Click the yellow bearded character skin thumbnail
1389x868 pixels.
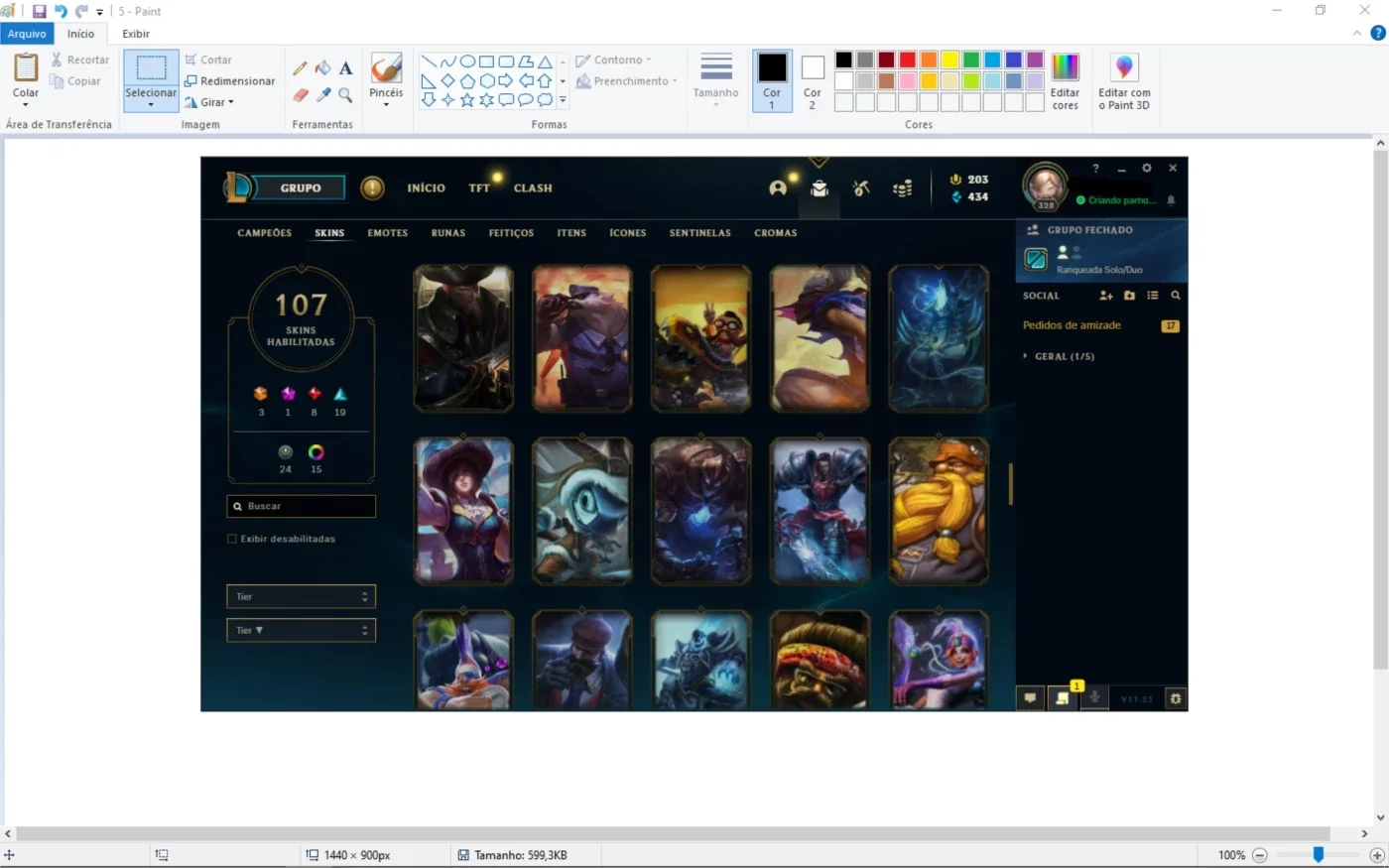pos(939,510)
